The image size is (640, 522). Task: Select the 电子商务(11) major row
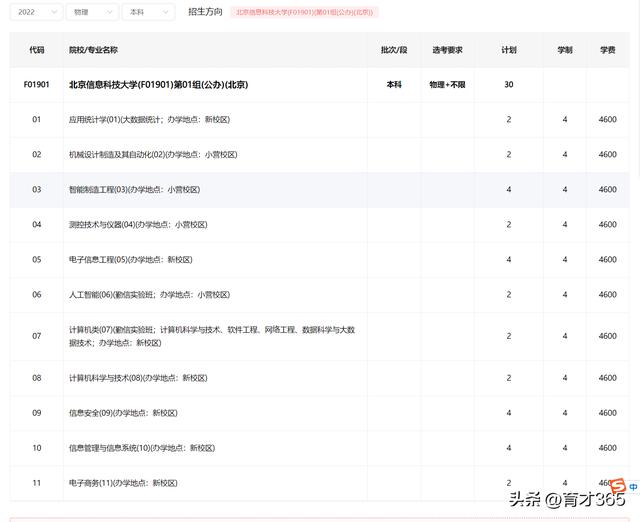pyautogui.click(x=320, y=483)
